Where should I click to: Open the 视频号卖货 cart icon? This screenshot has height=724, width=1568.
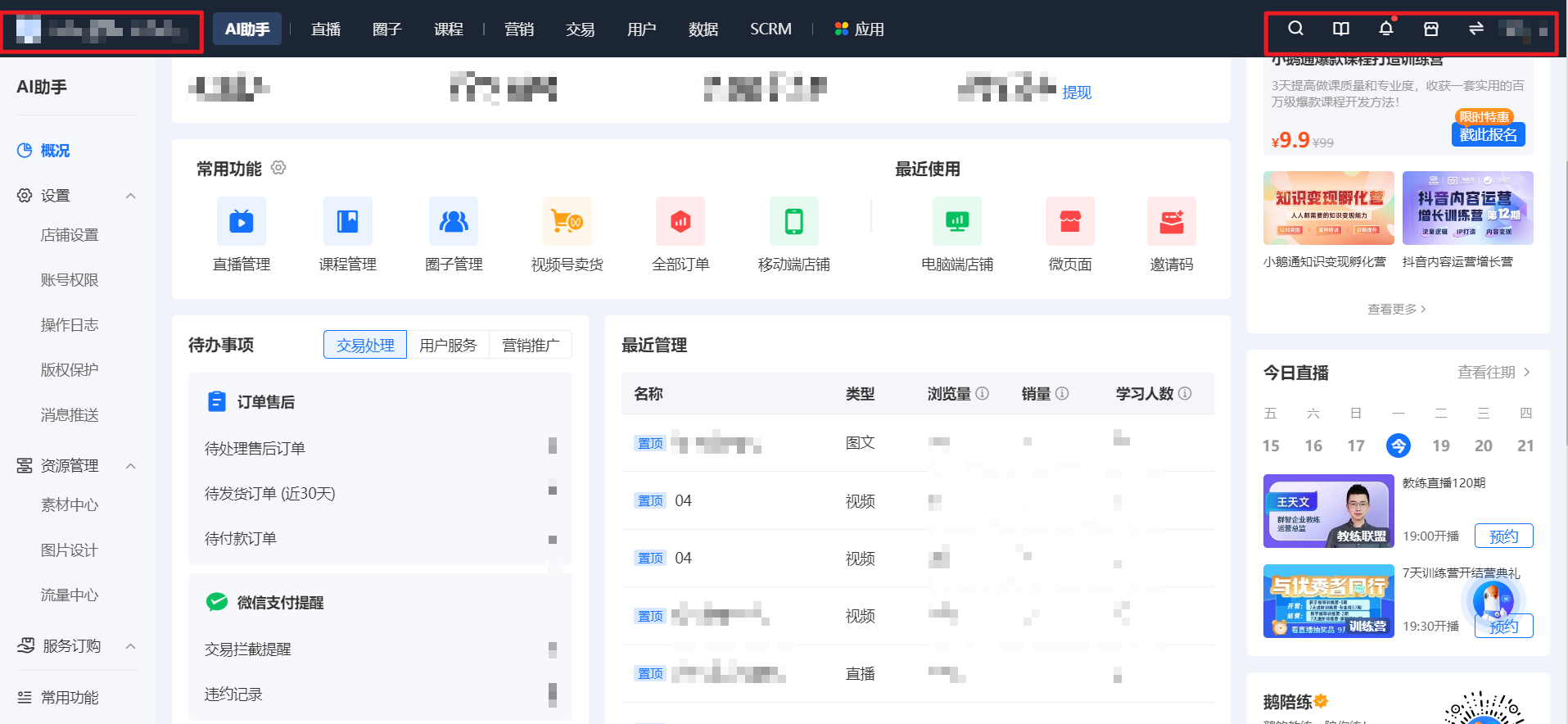(567, 221)
